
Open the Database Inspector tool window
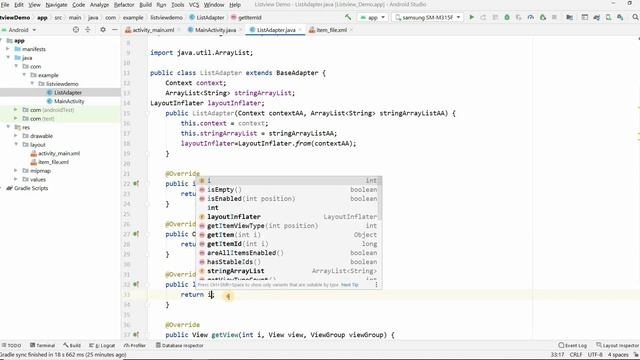tap(180, 345)
